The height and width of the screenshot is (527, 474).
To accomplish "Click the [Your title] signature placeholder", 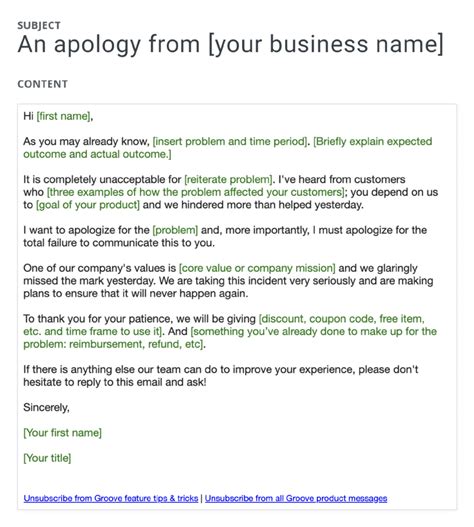I will [x=47, y=458].
